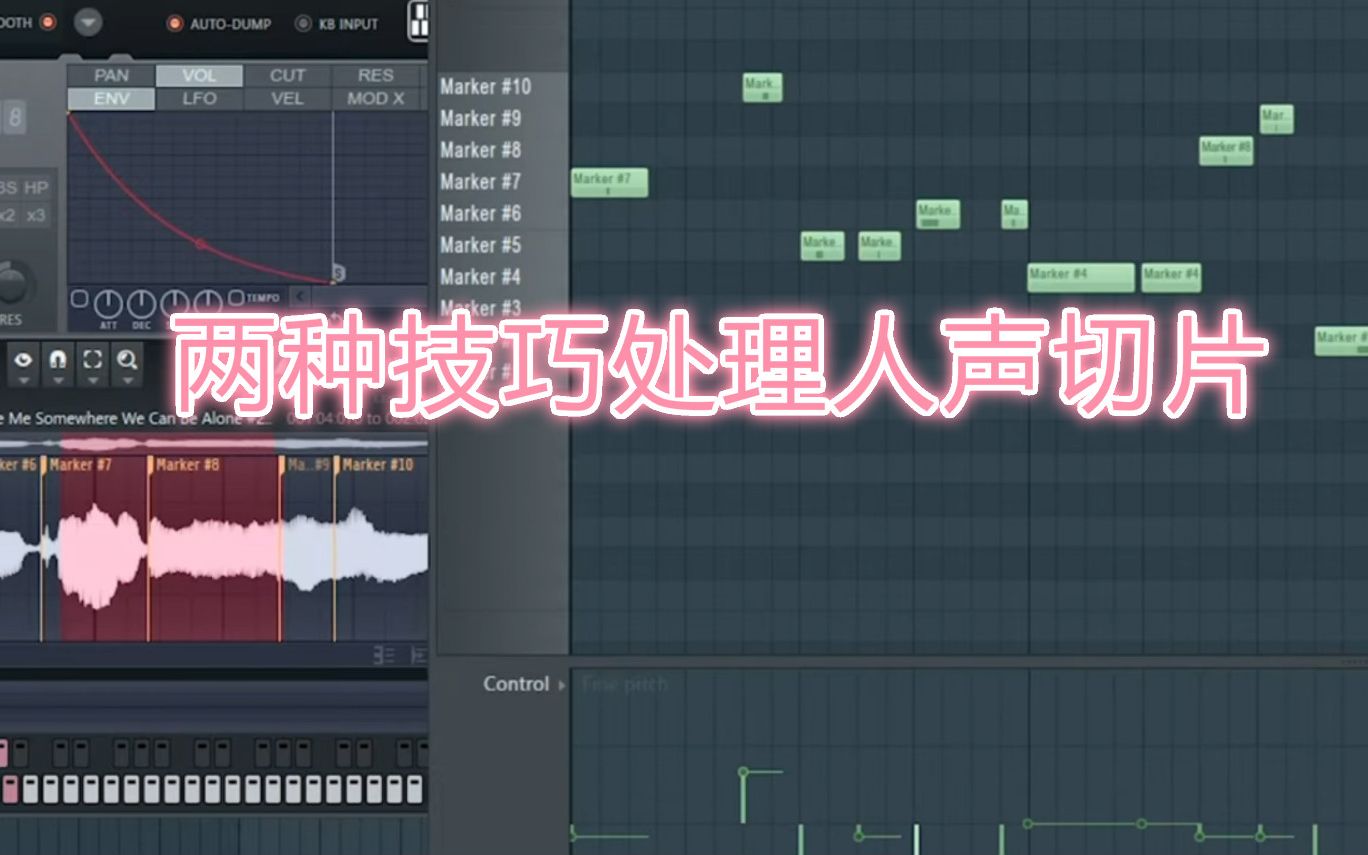
Task: Open the gray dropdown arrow on the top toolbar
Action: tap(90, 21)
